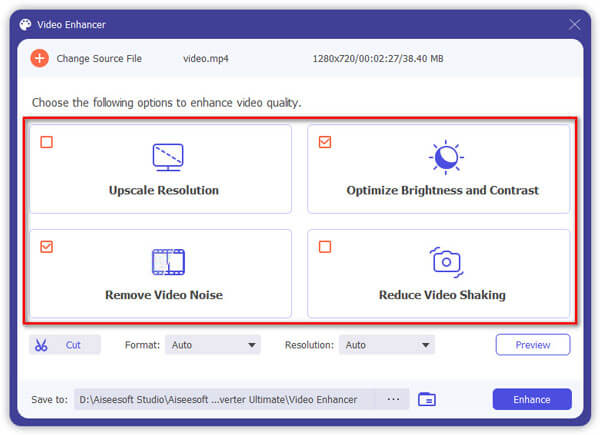Click the Enhance button

pyautogui.click(x=532, y=399)
